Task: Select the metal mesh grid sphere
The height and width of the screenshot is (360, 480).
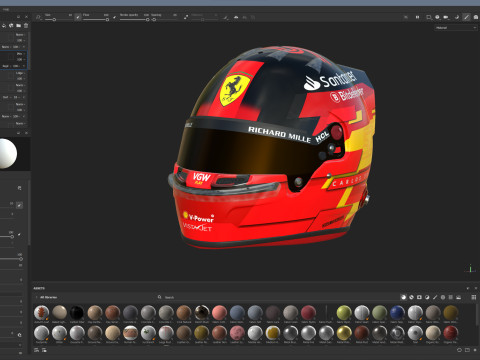Action: coord(397,333)
